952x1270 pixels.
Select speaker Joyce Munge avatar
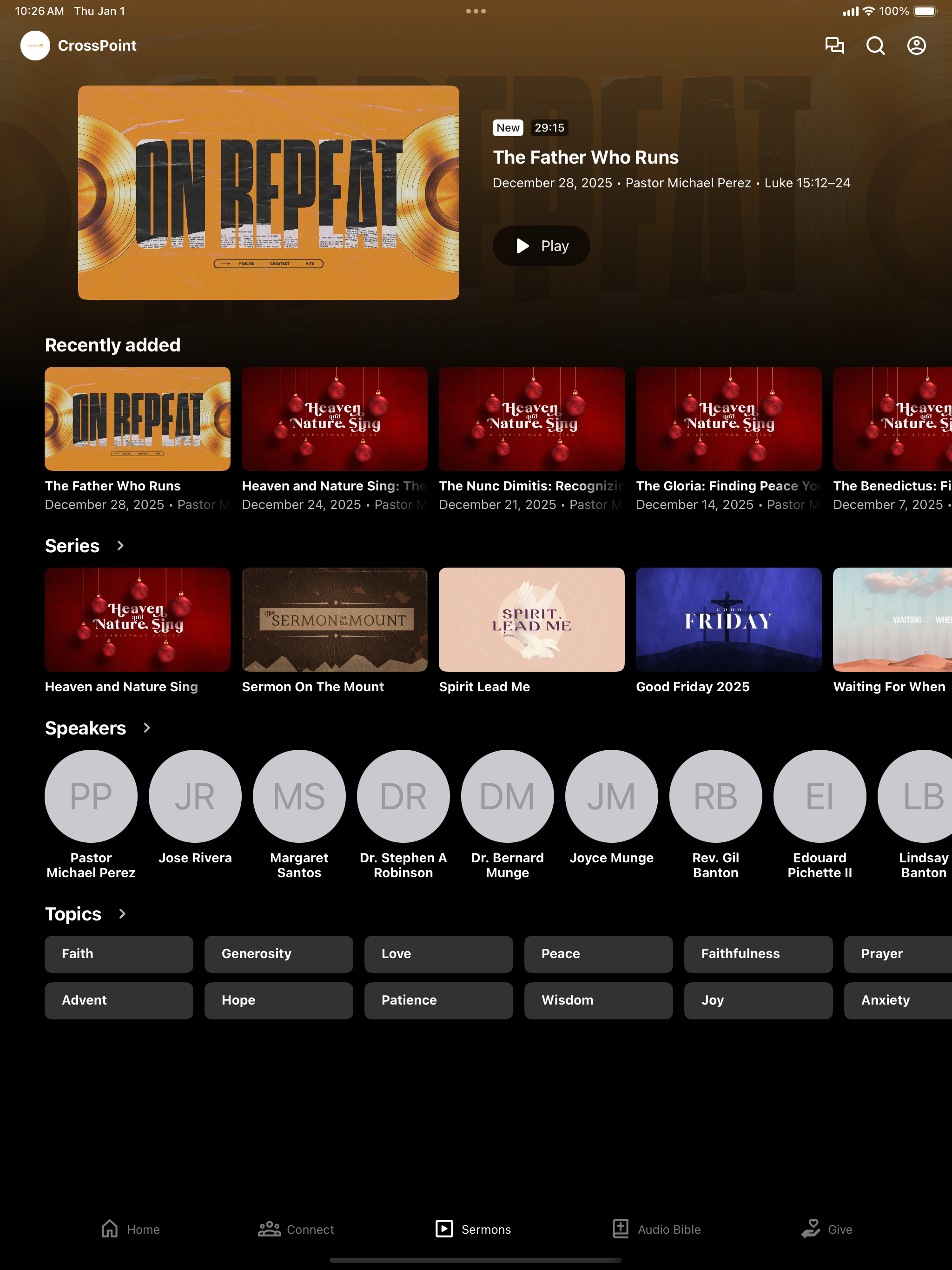[x=612, y=796]
